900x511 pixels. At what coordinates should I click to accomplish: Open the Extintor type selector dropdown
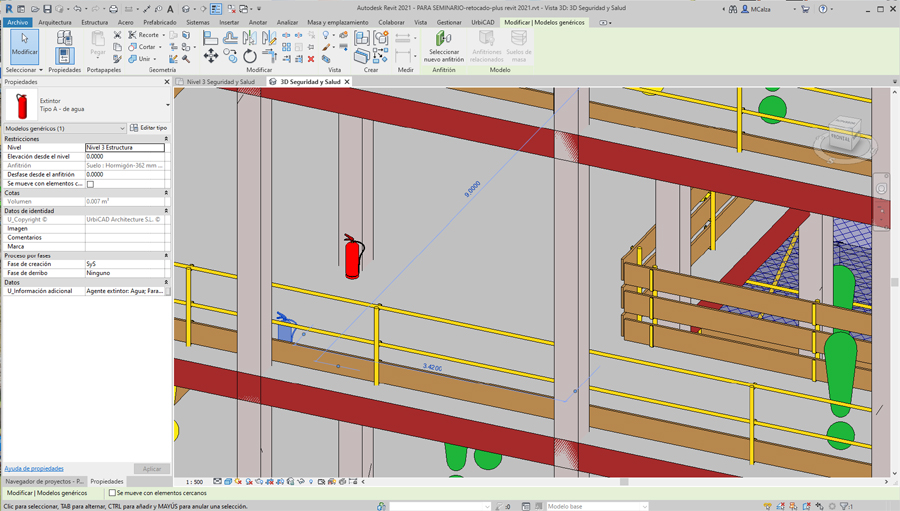pyautogui.click(x=167, y=105)
